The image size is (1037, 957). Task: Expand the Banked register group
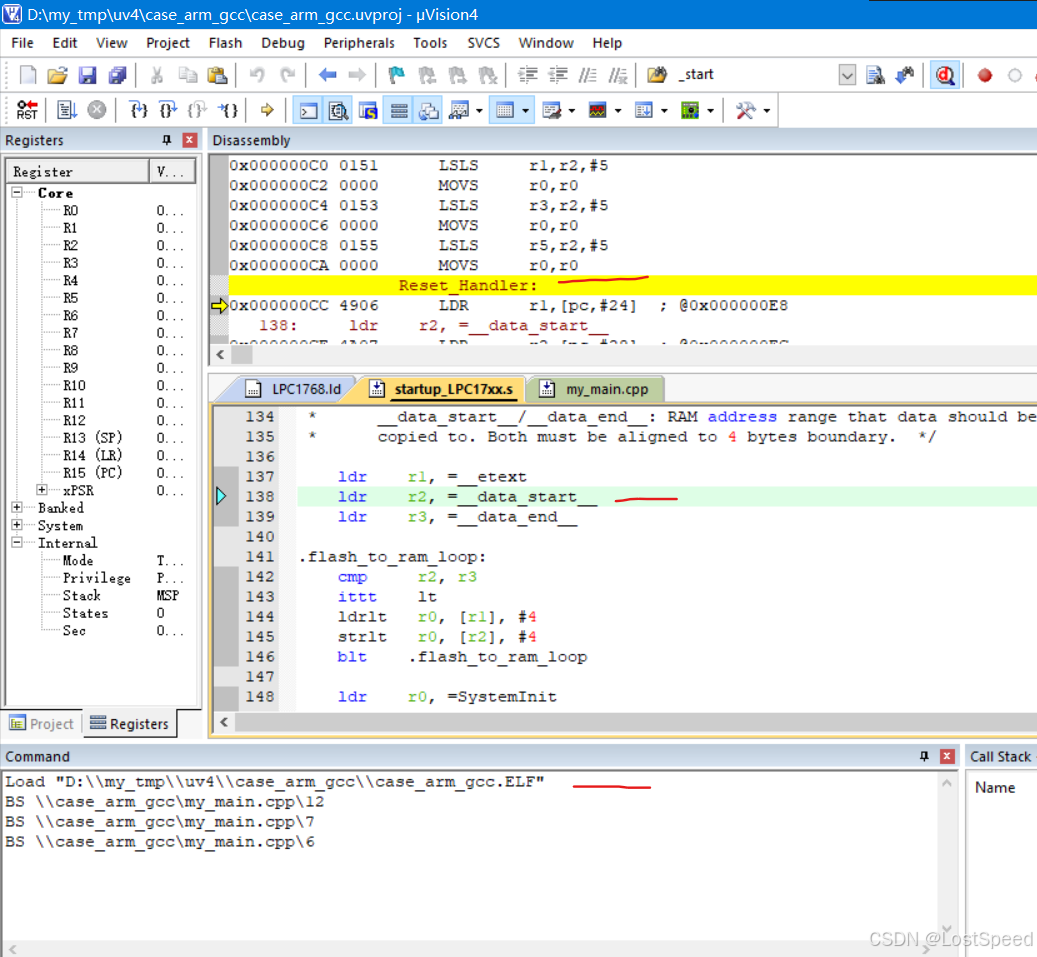(17, 507)
